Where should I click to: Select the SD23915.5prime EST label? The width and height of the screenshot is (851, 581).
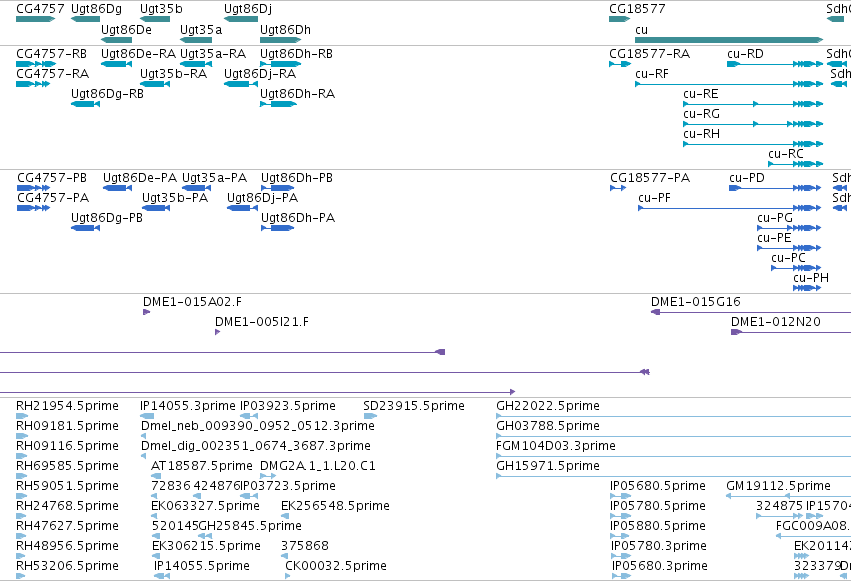tap(414, 406)
